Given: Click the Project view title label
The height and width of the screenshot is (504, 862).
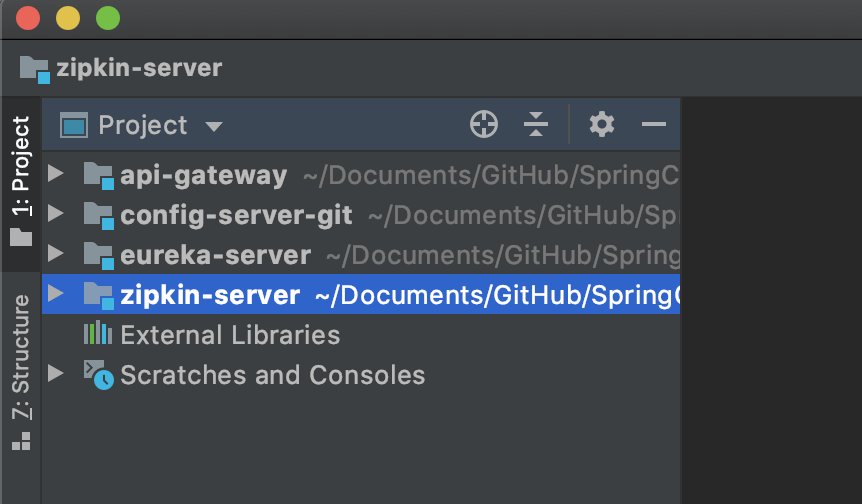Looking at the screenshot, I should point(143,125).
